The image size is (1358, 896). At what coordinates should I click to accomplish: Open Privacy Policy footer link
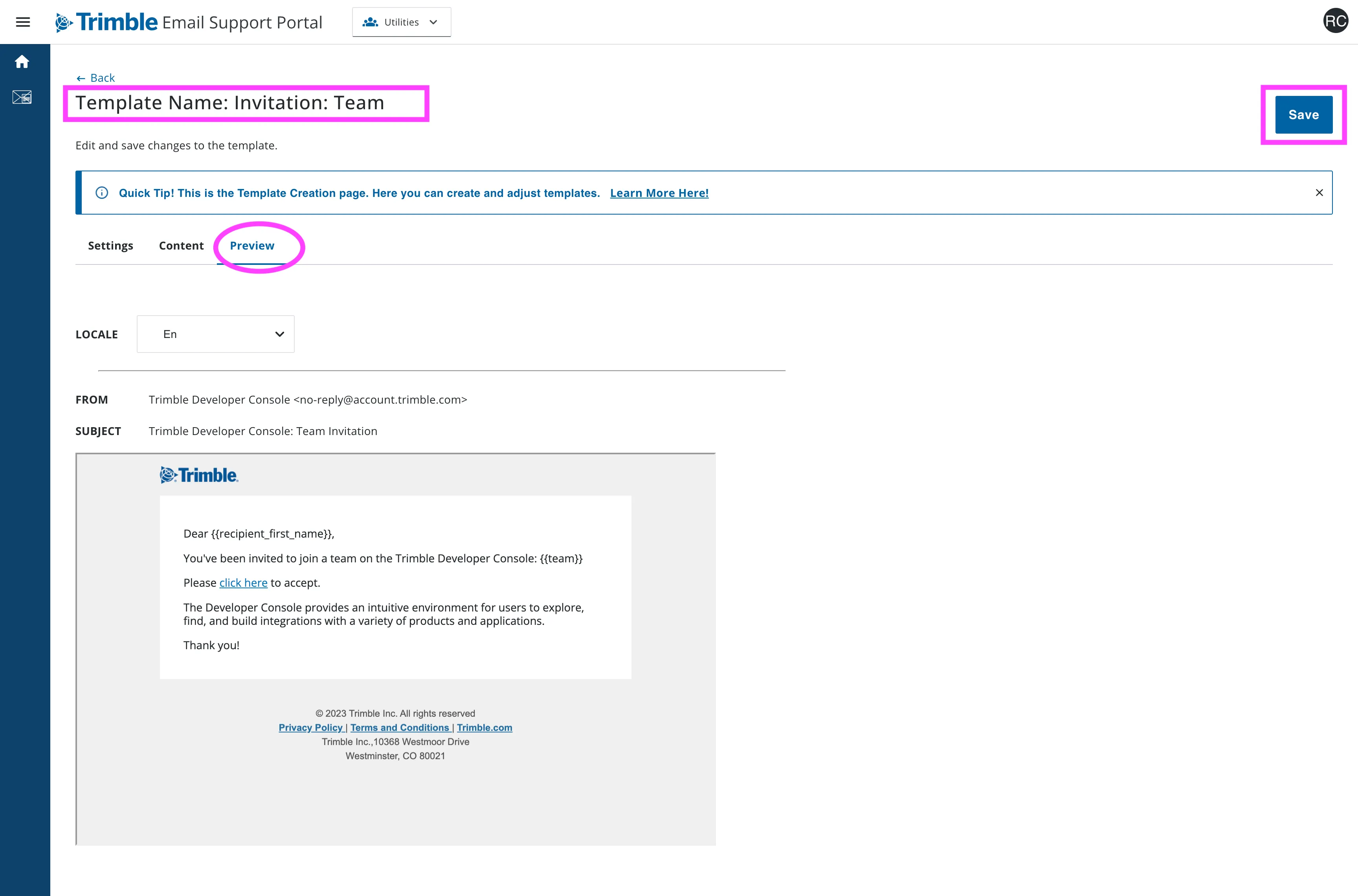[311, 727]
